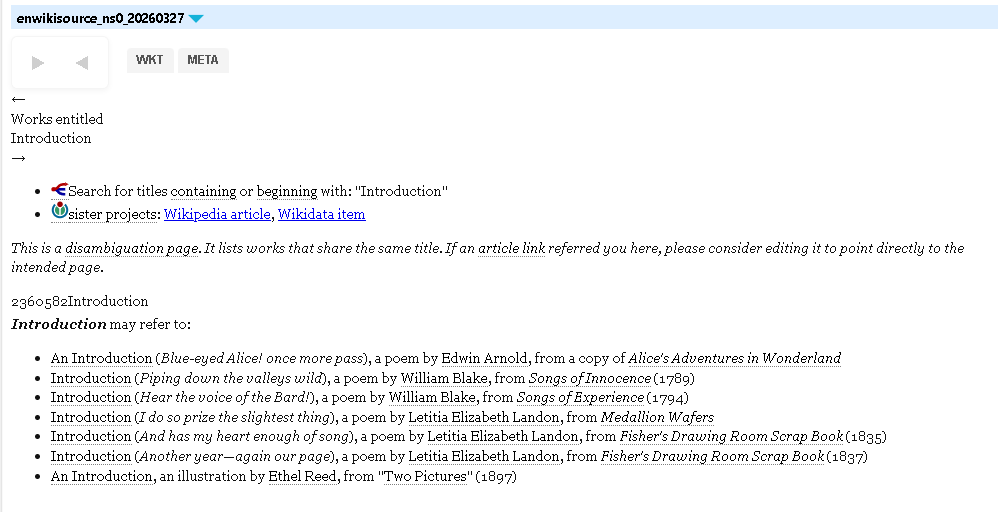Open the Wikidata item link
The width and height of the screenshot is (1004, 512).
[321, 214]
